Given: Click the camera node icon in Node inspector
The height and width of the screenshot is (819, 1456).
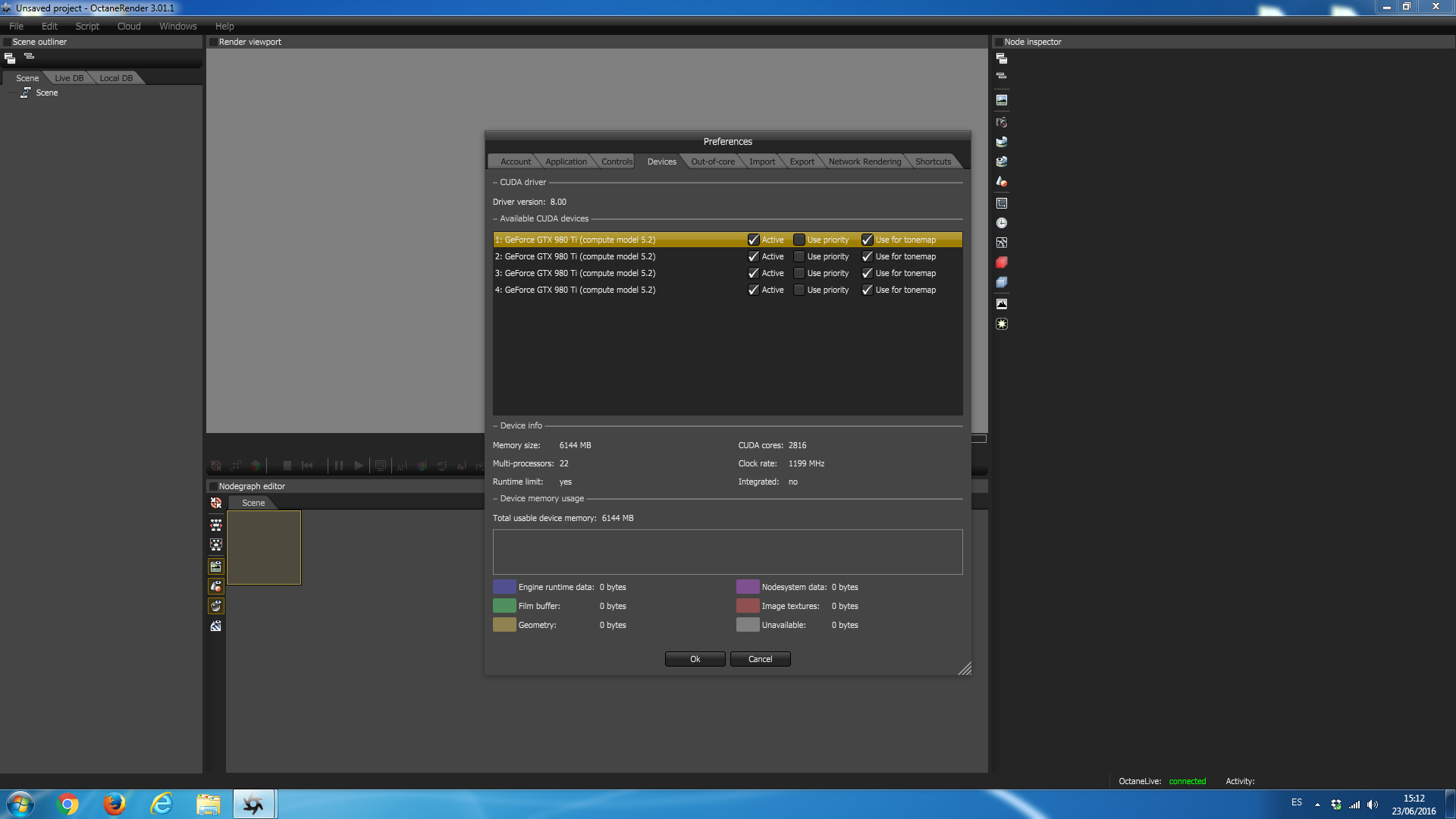Looking at the screenshot, I should pos(1002,122).
